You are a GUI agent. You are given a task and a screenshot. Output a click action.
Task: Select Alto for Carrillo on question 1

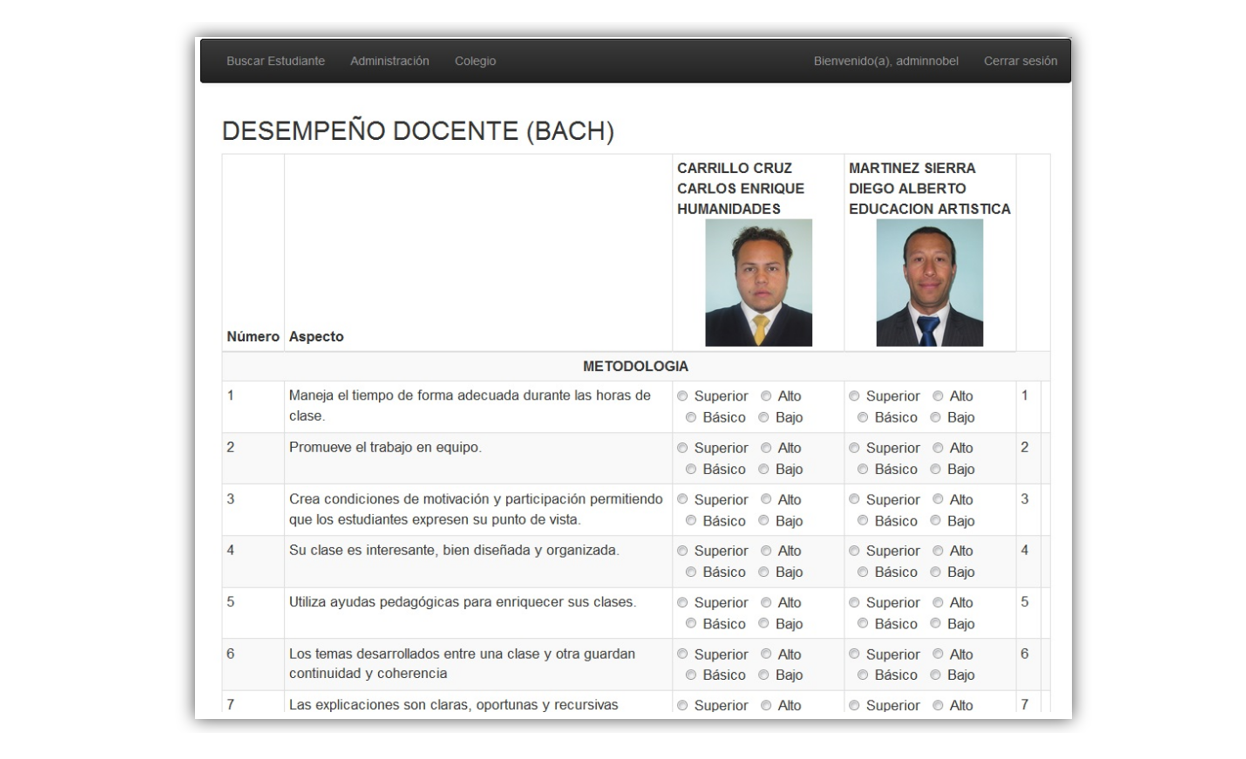[766, 397]
